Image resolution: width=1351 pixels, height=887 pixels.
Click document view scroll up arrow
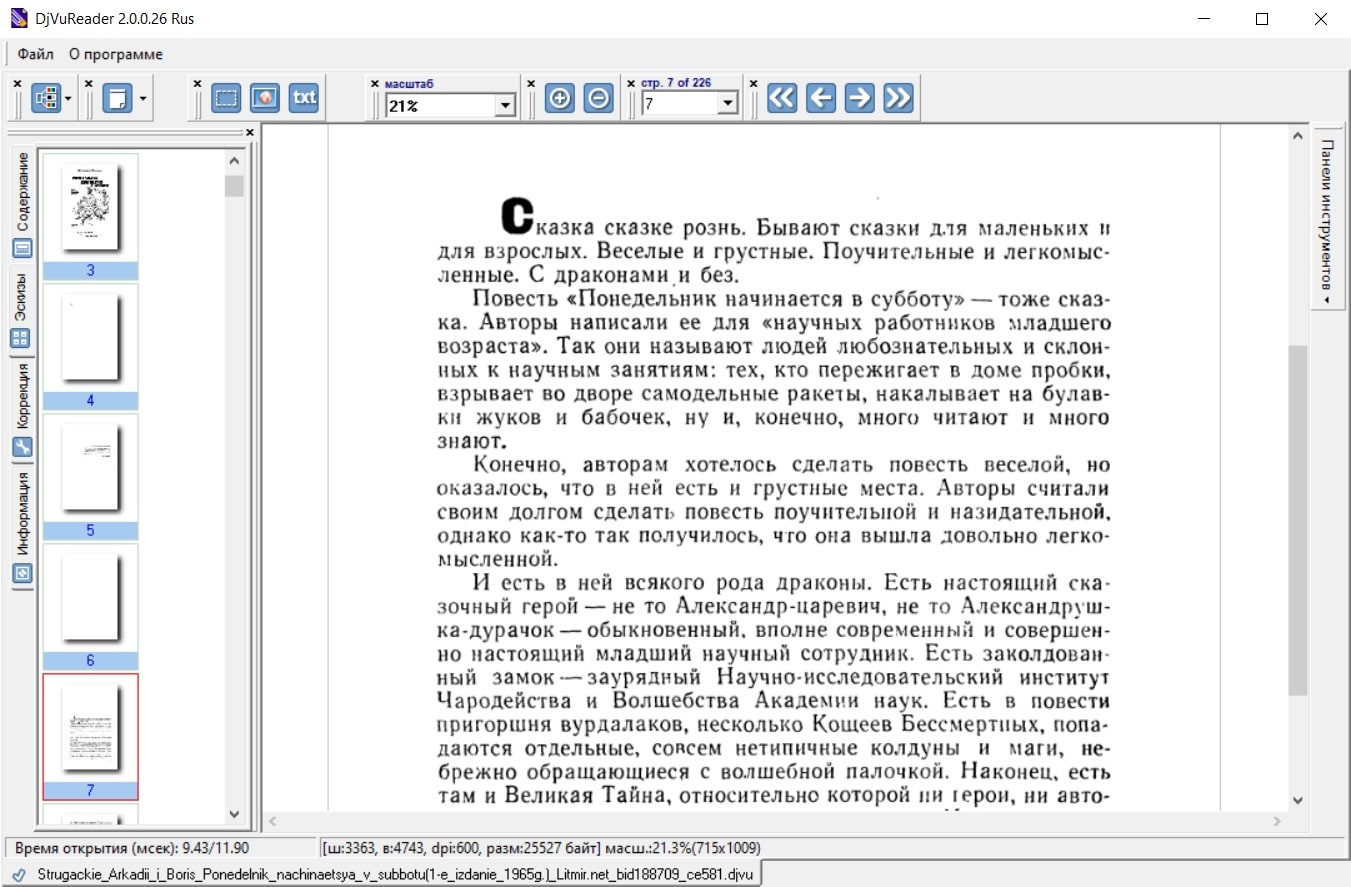pyautogui.click(x=1298, y=135)
